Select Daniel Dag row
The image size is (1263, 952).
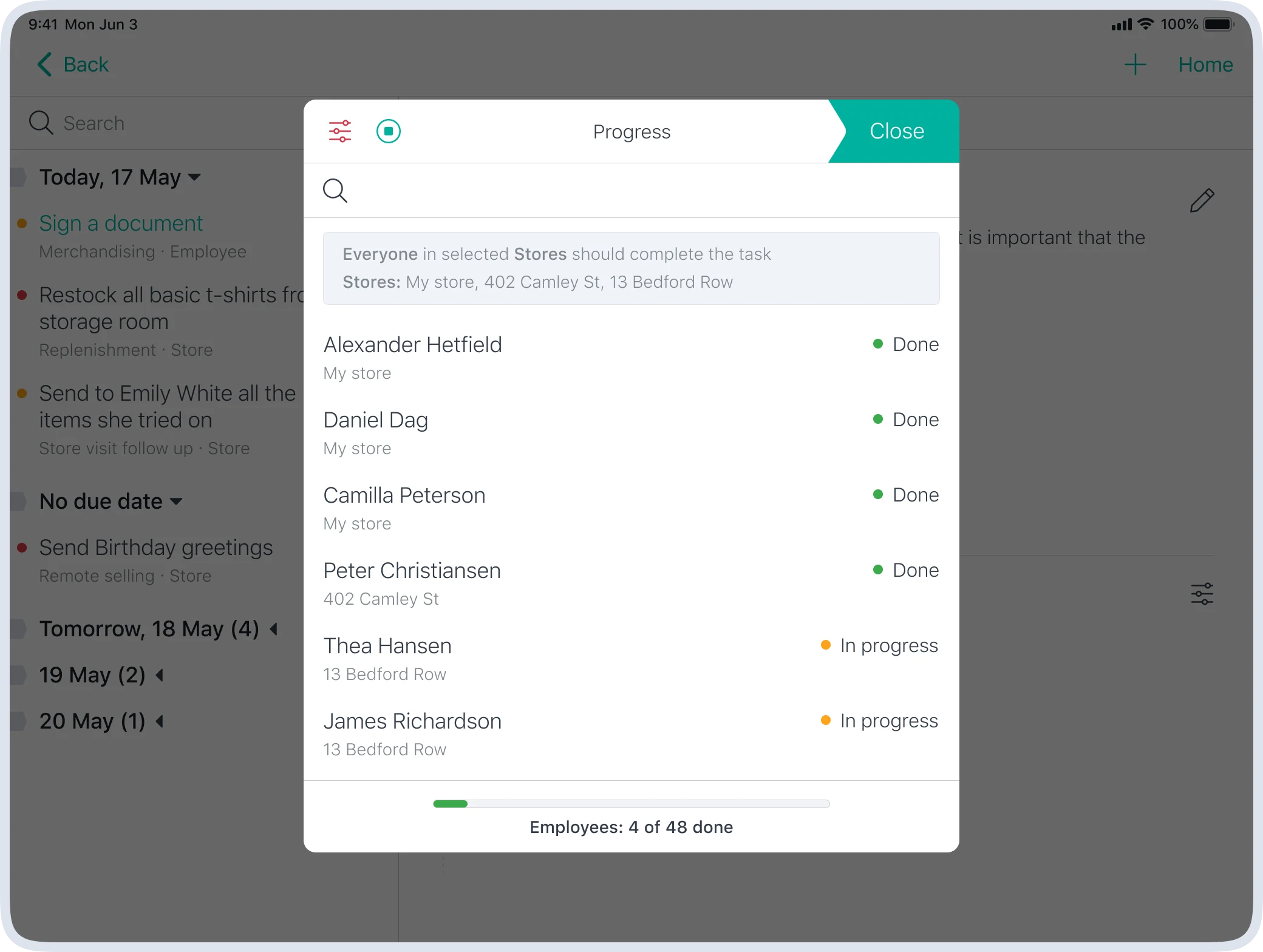click(631, 433)
